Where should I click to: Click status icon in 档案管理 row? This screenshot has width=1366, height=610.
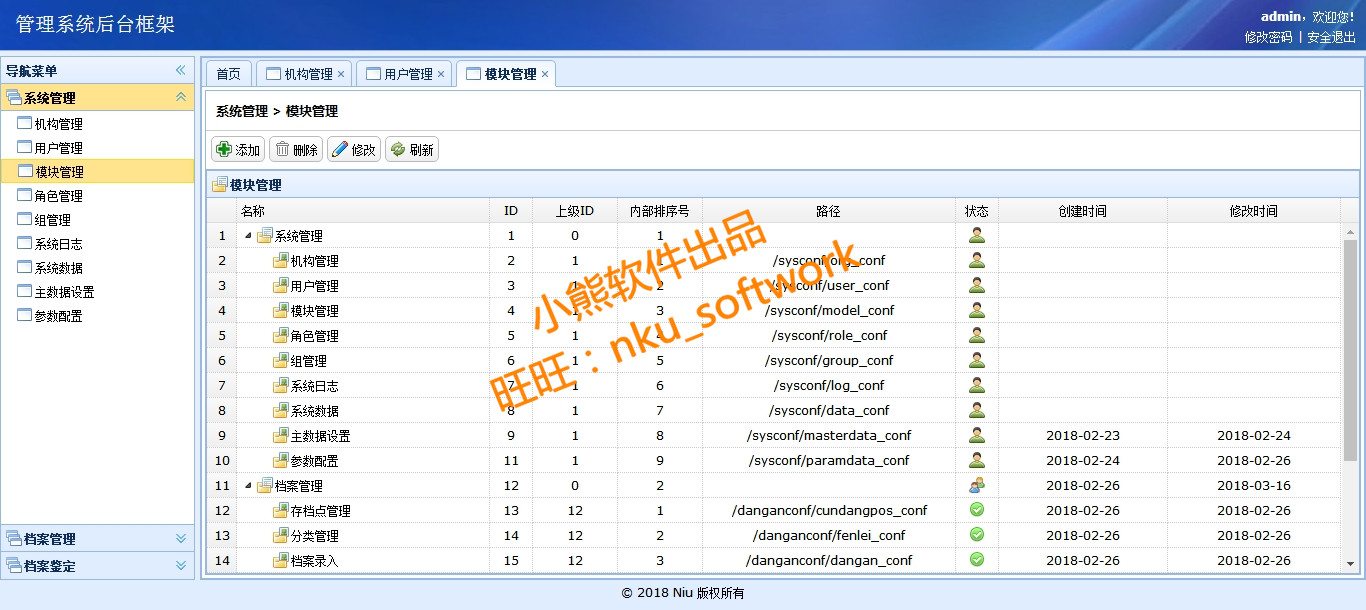click(x=977, y=485)
